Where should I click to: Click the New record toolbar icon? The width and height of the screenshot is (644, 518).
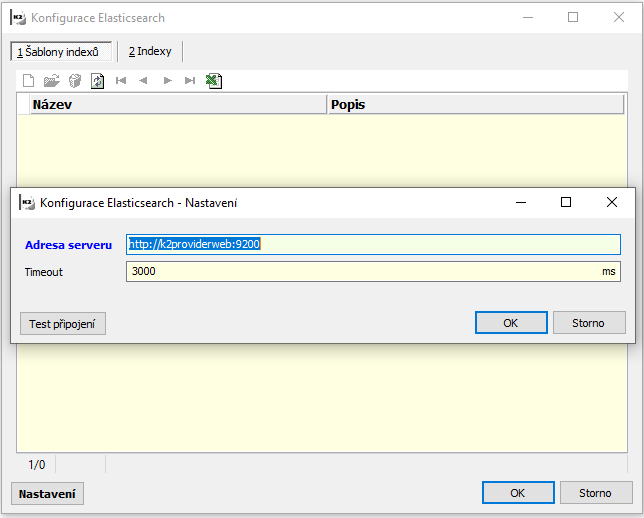pos(28,81)
